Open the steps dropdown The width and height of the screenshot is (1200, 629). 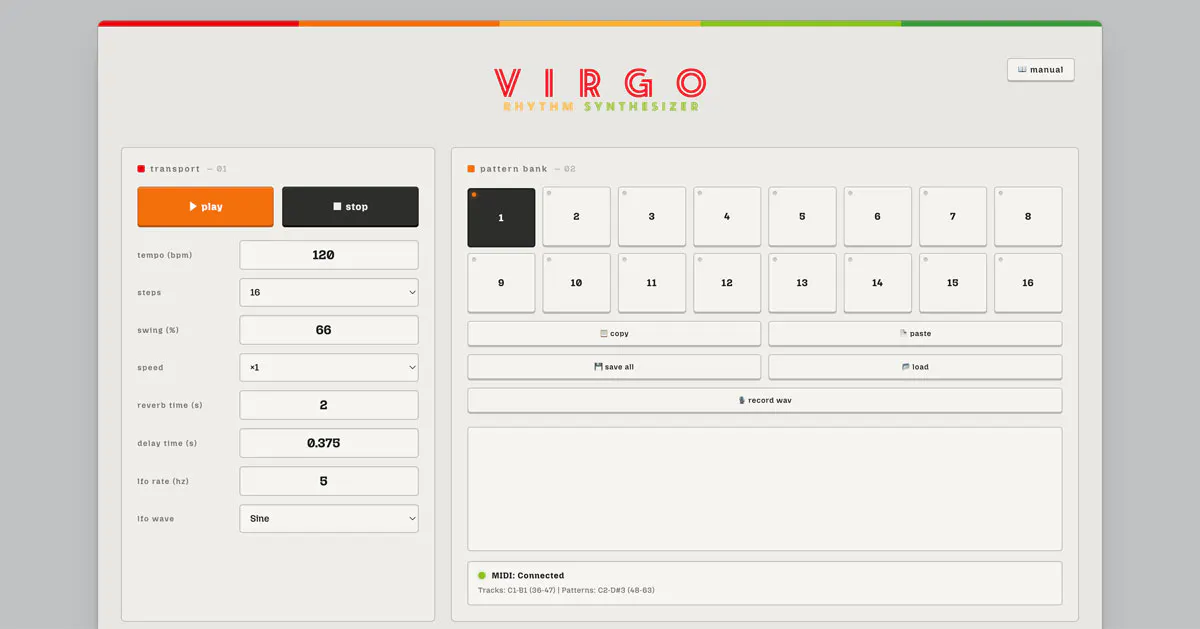[329, 292]
